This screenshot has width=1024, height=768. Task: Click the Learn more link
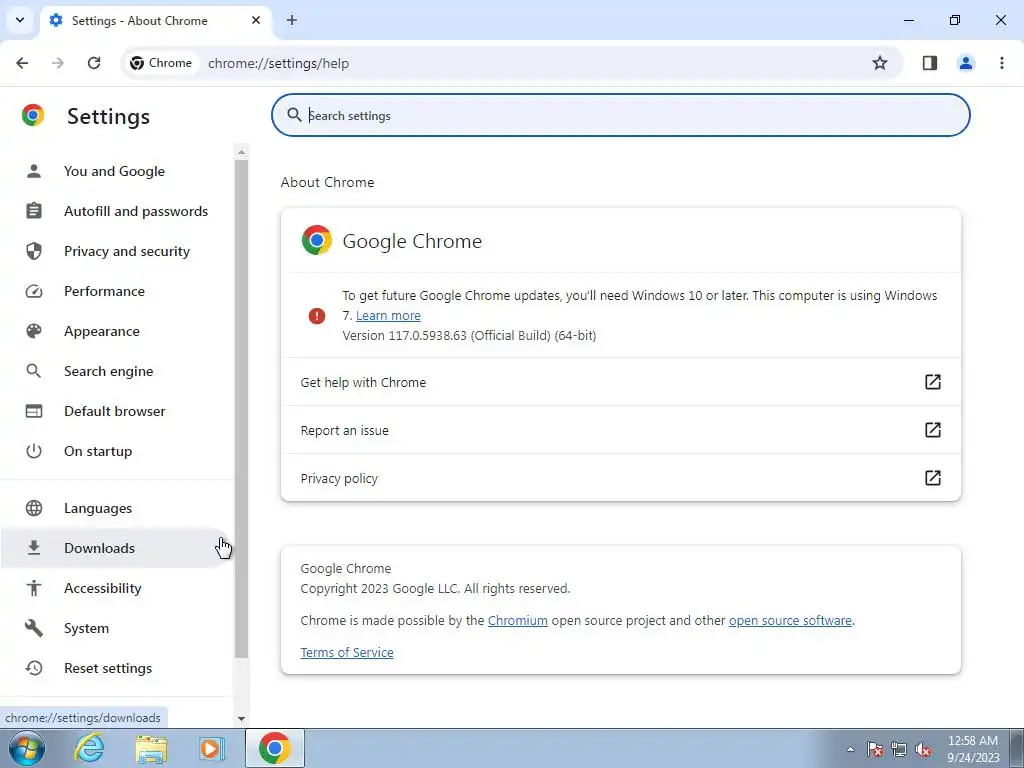388,315
